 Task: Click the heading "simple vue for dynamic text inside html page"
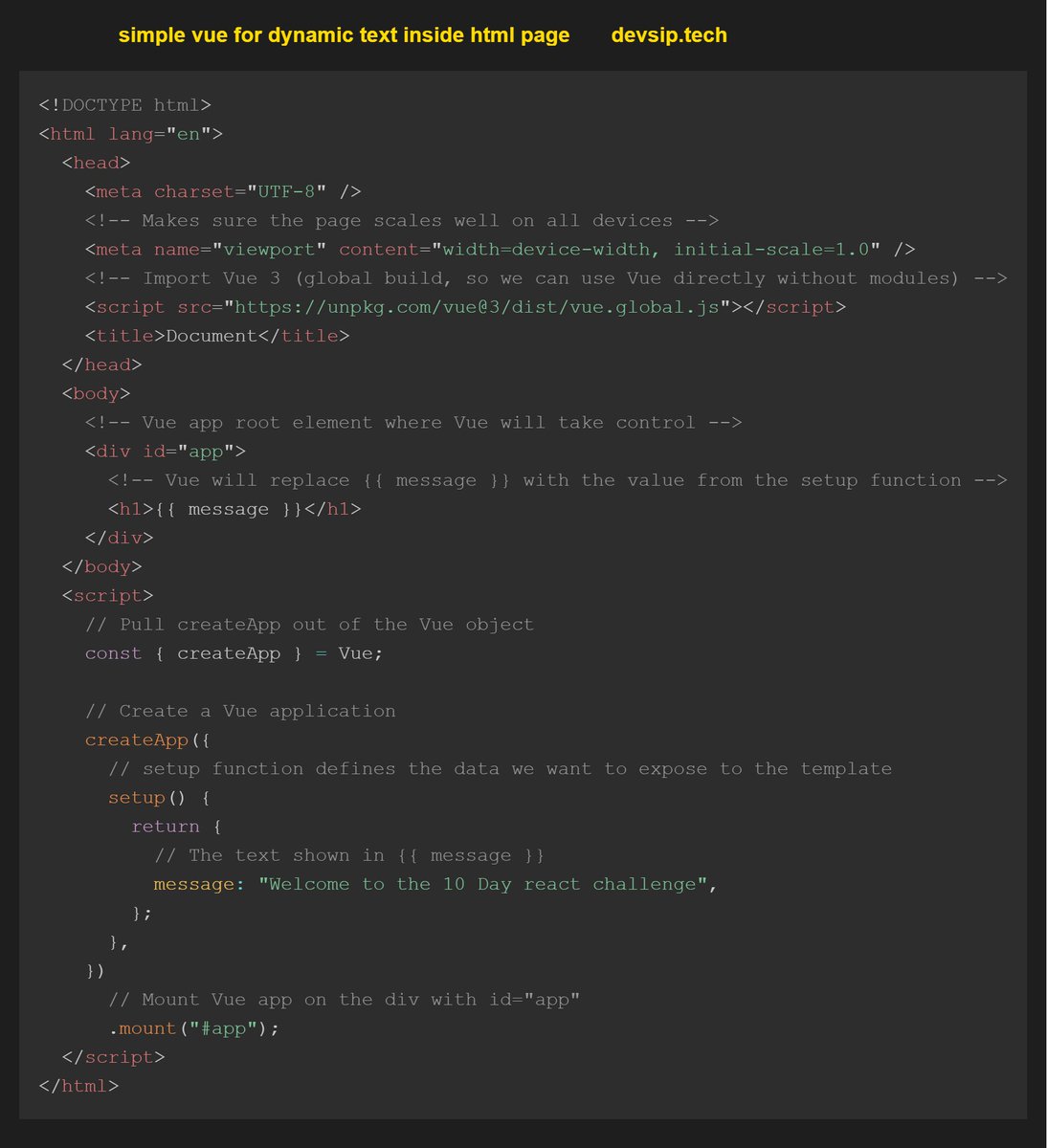coord(344,35)
